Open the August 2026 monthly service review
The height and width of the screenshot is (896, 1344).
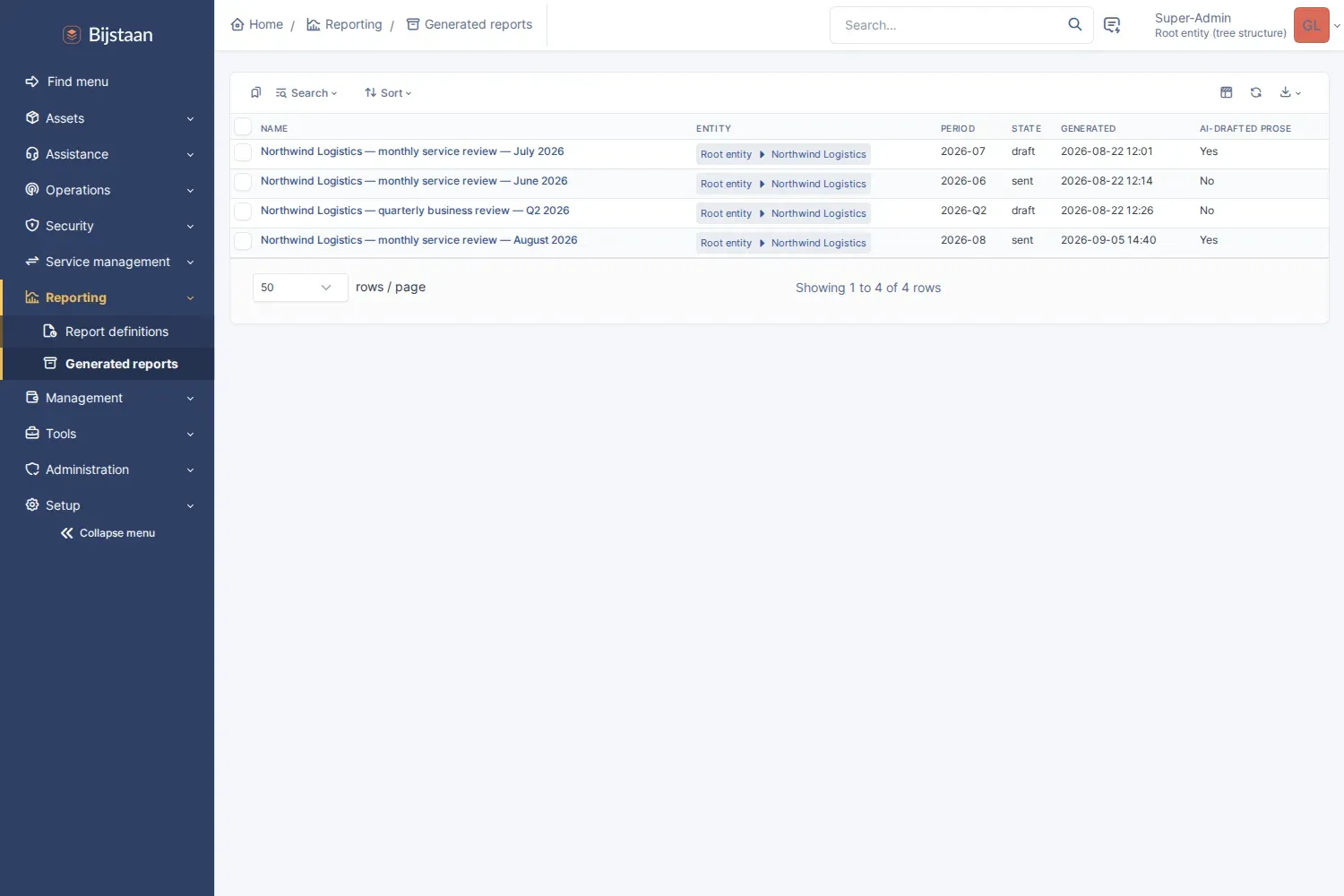419,240
